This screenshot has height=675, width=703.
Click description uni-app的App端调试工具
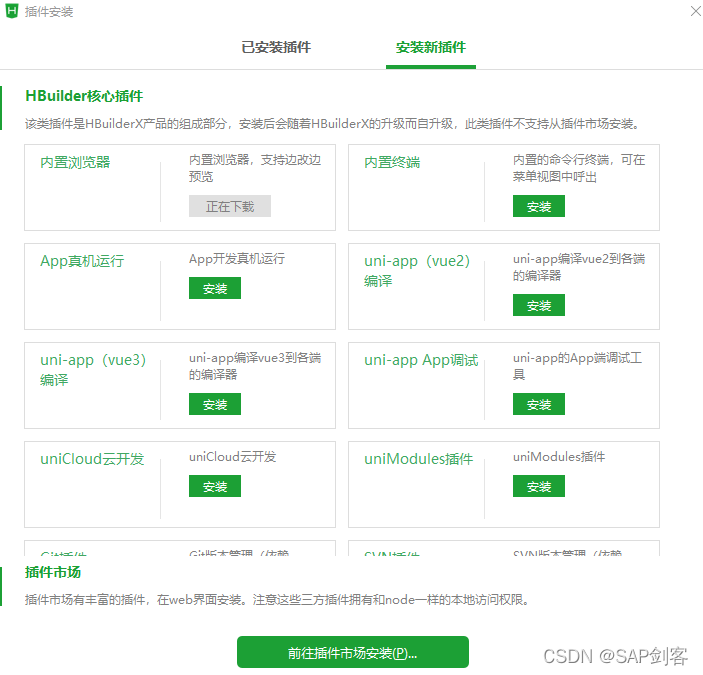coord(577,366)
